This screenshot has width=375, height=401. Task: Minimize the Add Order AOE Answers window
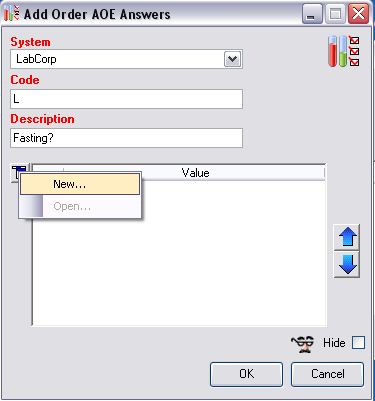tap(312, 14)
